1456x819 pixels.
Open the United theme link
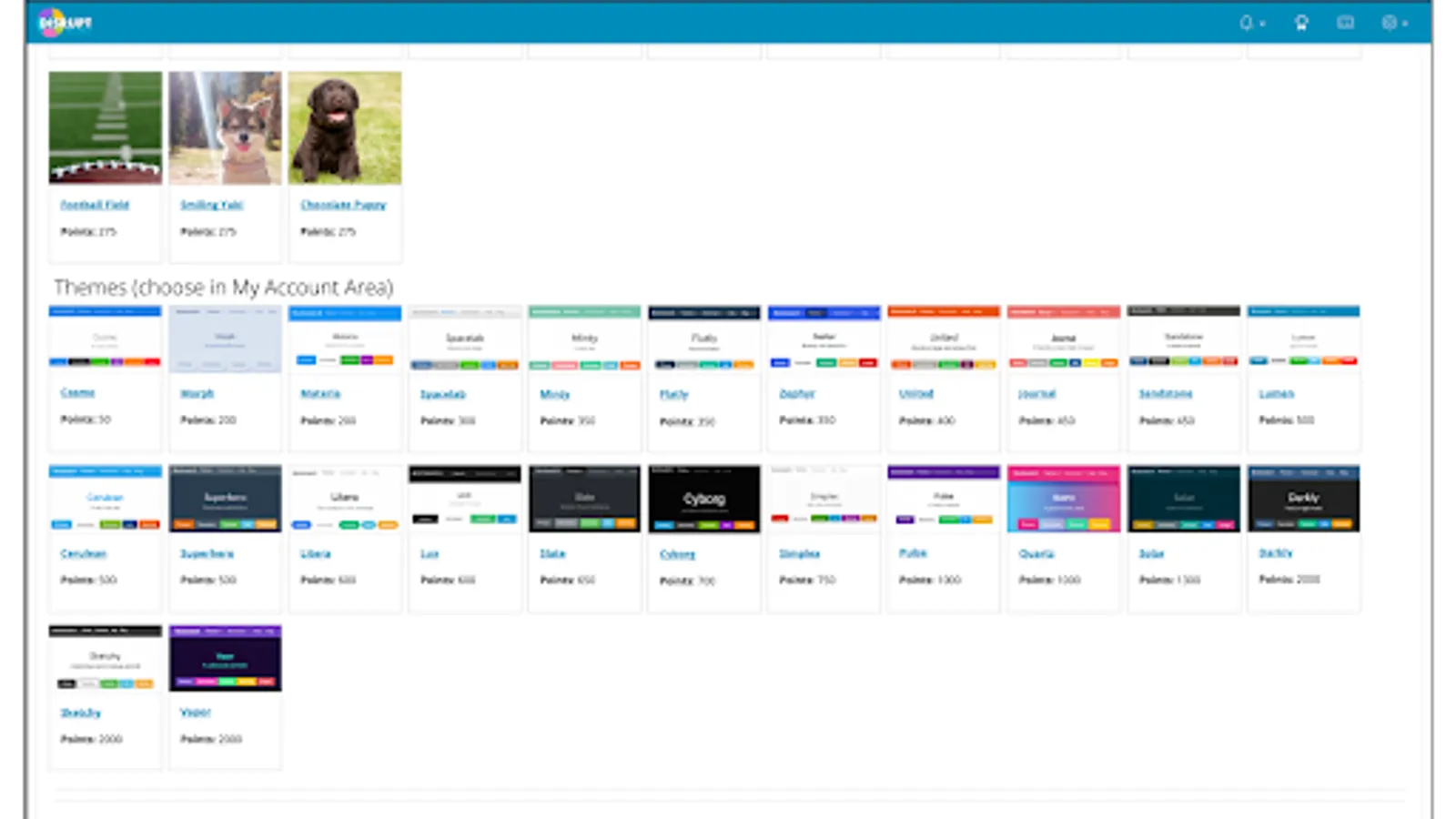pyautogui.click(x=916, y=394)
